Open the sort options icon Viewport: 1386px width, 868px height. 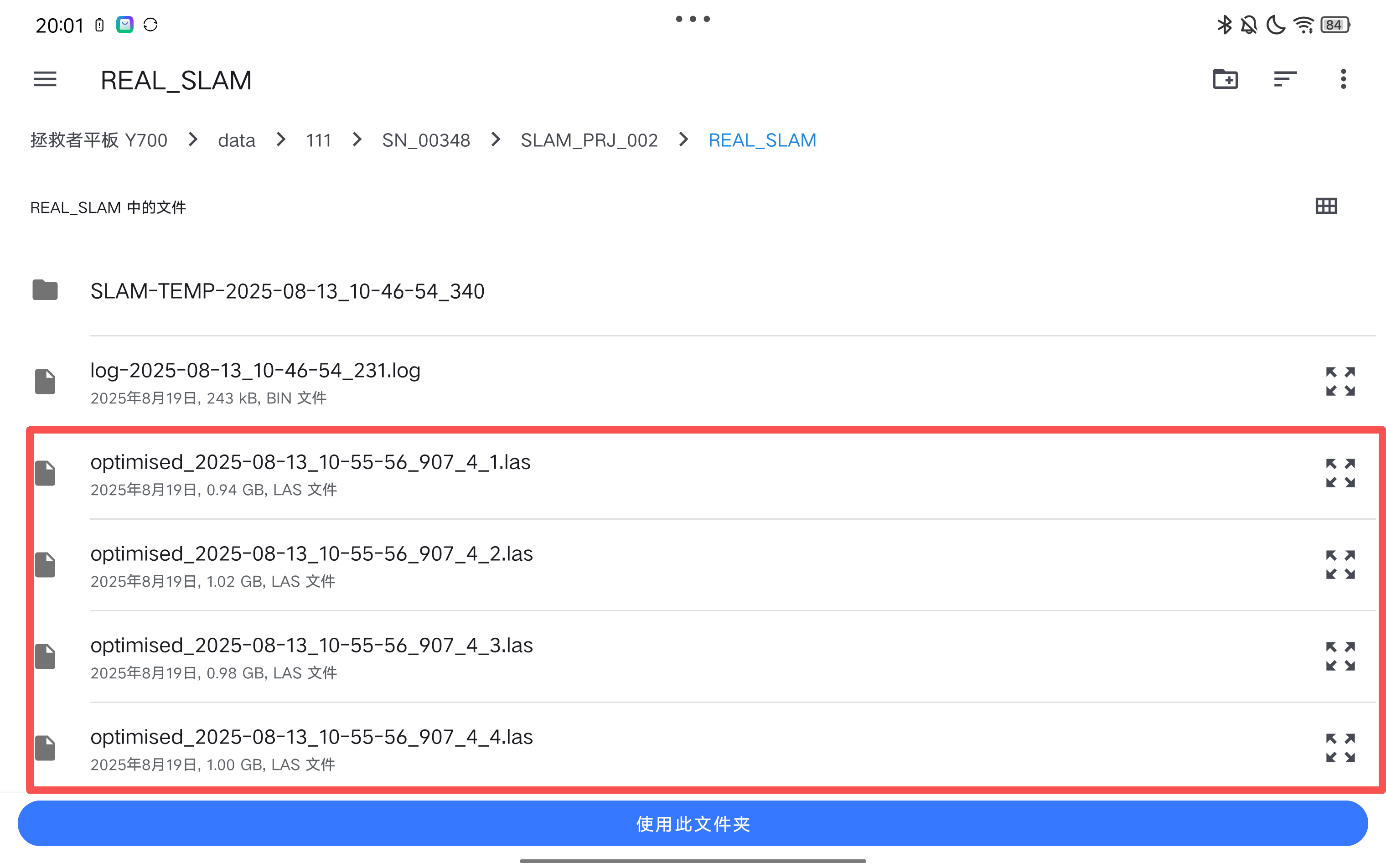coord(1284,79)
